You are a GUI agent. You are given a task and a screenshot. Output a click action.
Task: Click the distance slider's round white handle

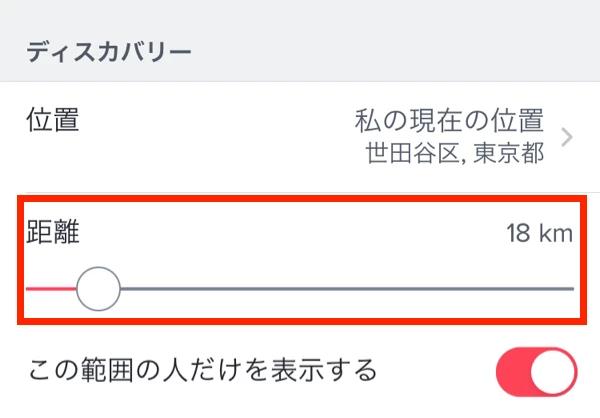(98, 289)
